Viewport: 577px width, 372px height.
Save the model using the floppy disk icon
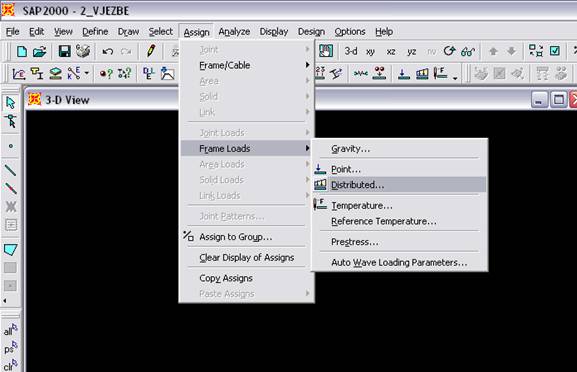tap(64, 52)
